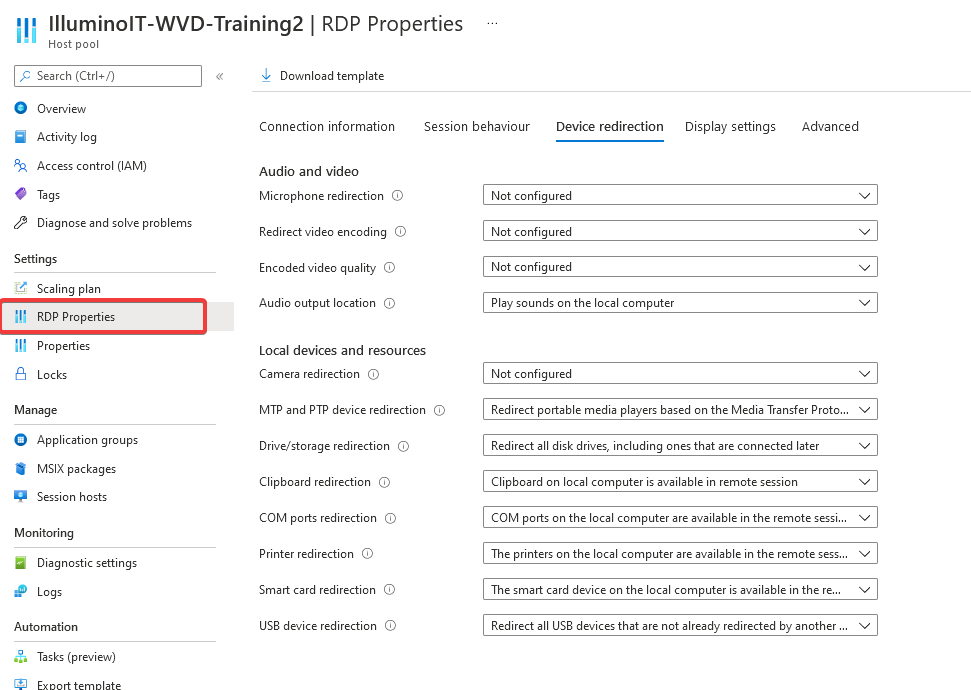
Task: Click the info icon beside USB device redirection
Action: (390, 626)
